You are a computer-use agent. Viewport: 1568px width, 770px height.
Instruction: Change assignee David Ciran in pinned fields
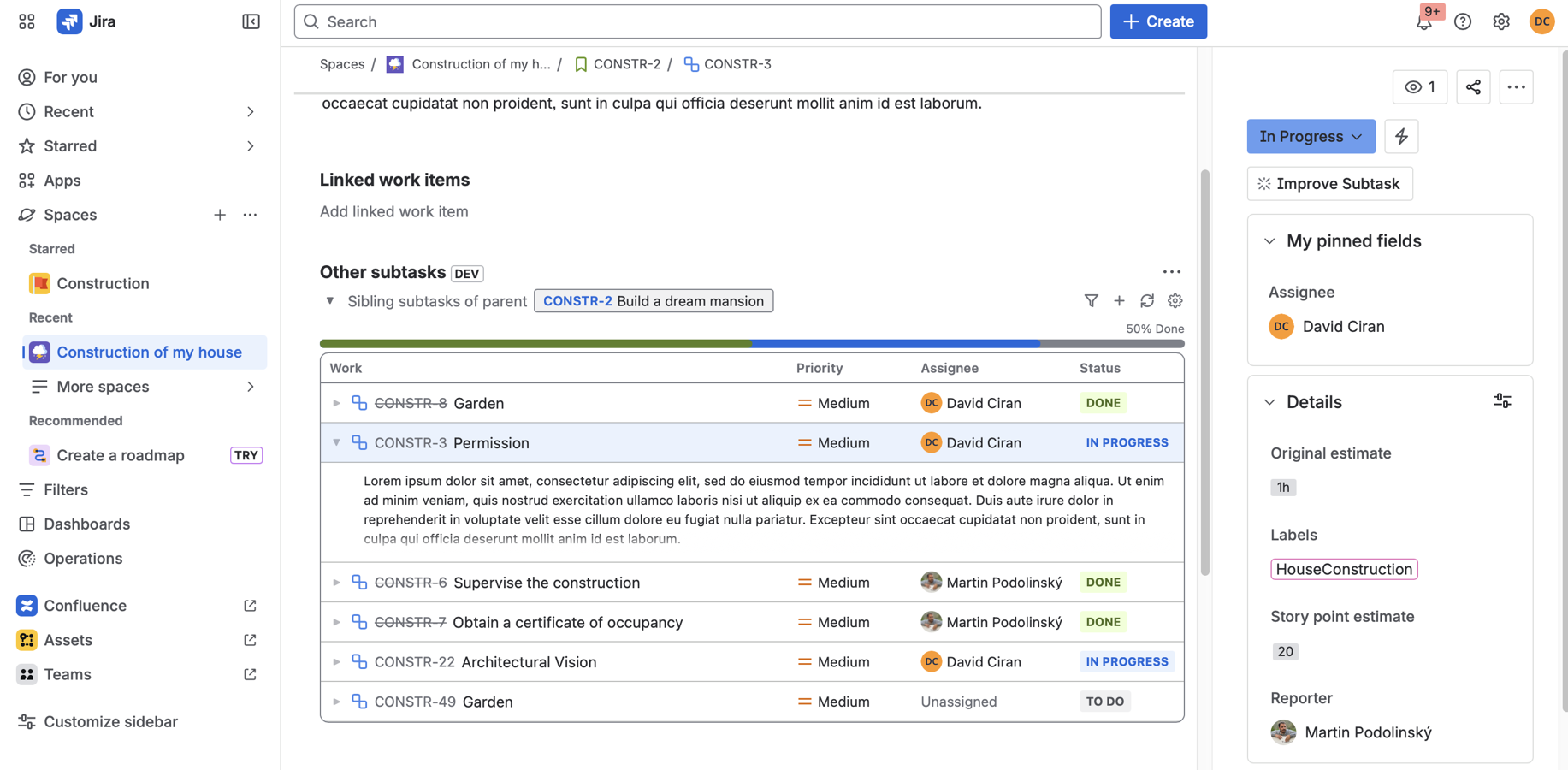point(1327,327)
